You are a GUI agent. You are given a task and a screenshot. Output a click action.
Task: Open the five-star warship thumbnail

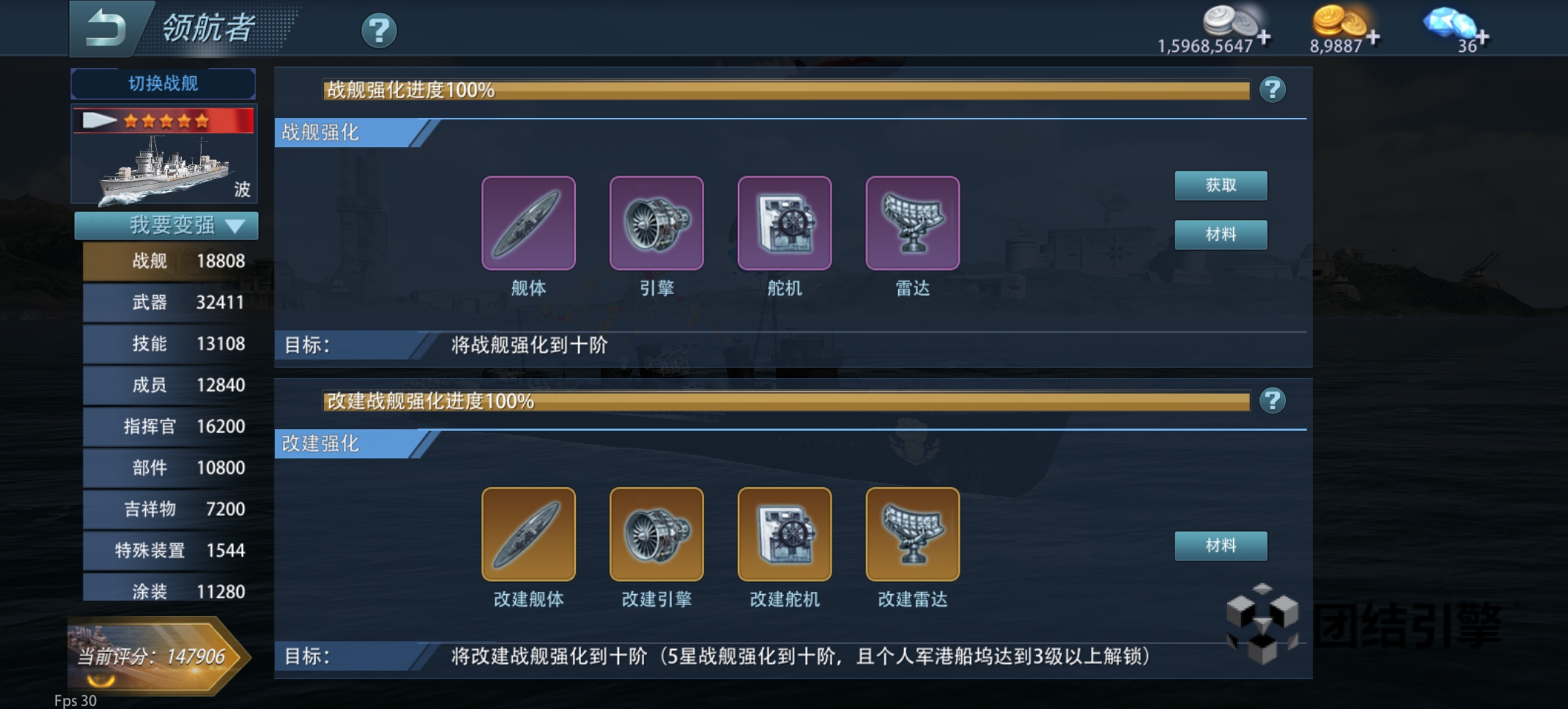point(164,154)
